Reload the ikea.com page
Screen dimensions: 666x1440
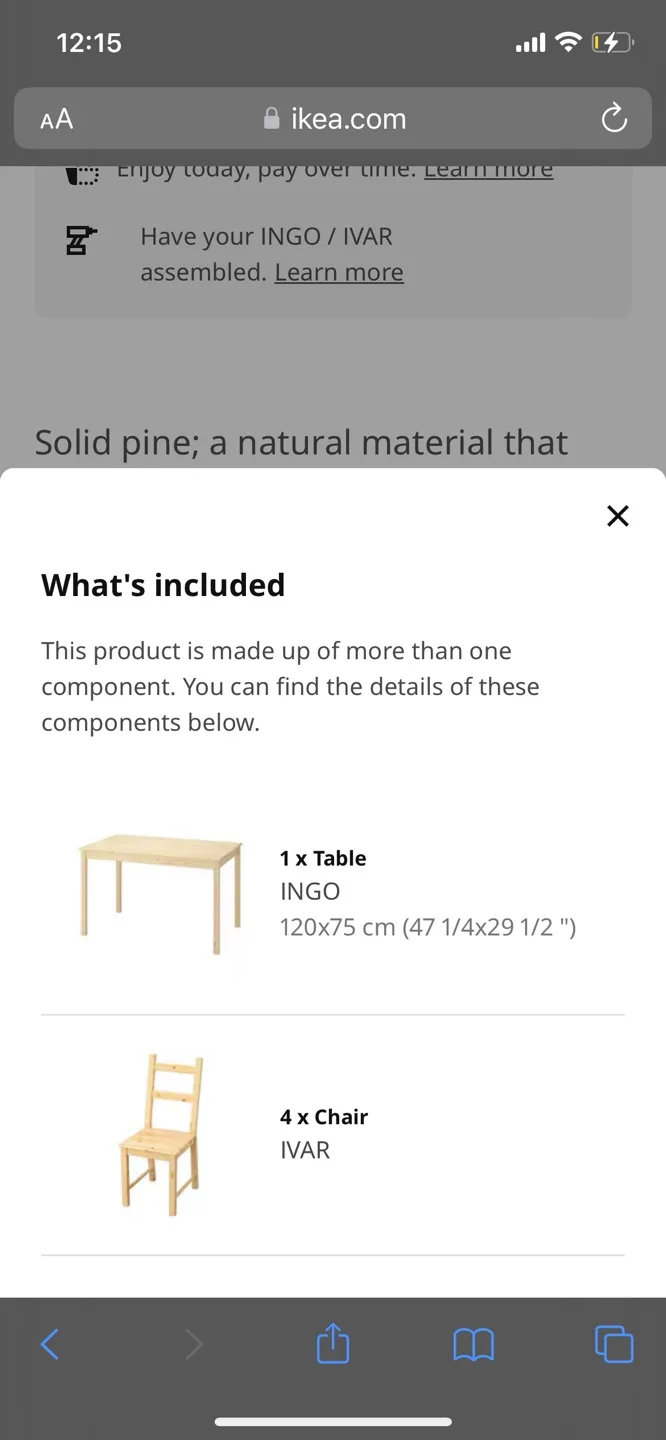point(613,118)
